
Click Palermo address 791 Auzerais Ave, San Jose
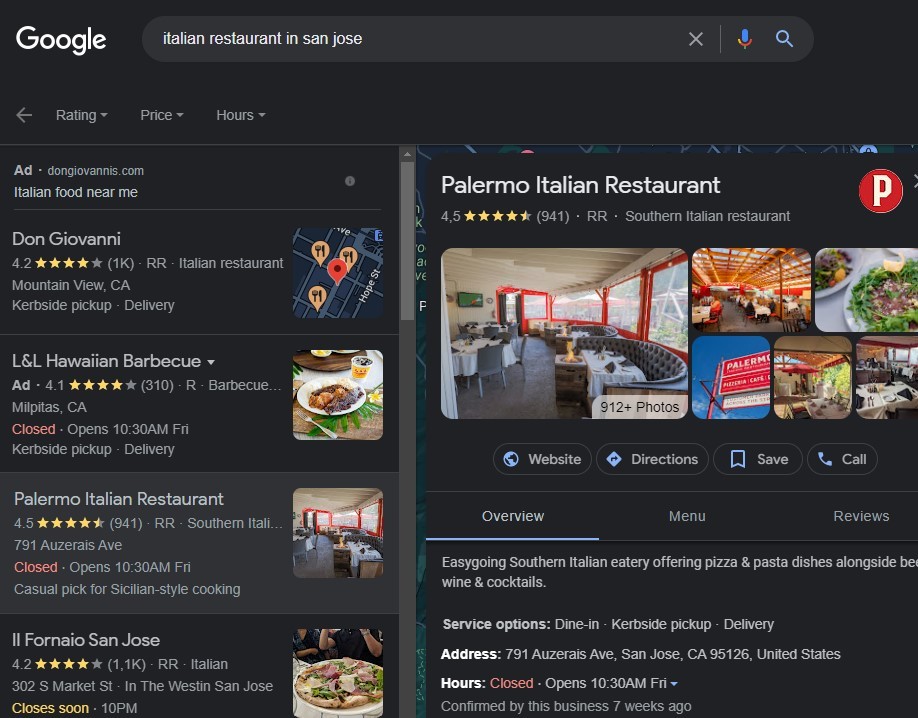[x=673, y=654]
